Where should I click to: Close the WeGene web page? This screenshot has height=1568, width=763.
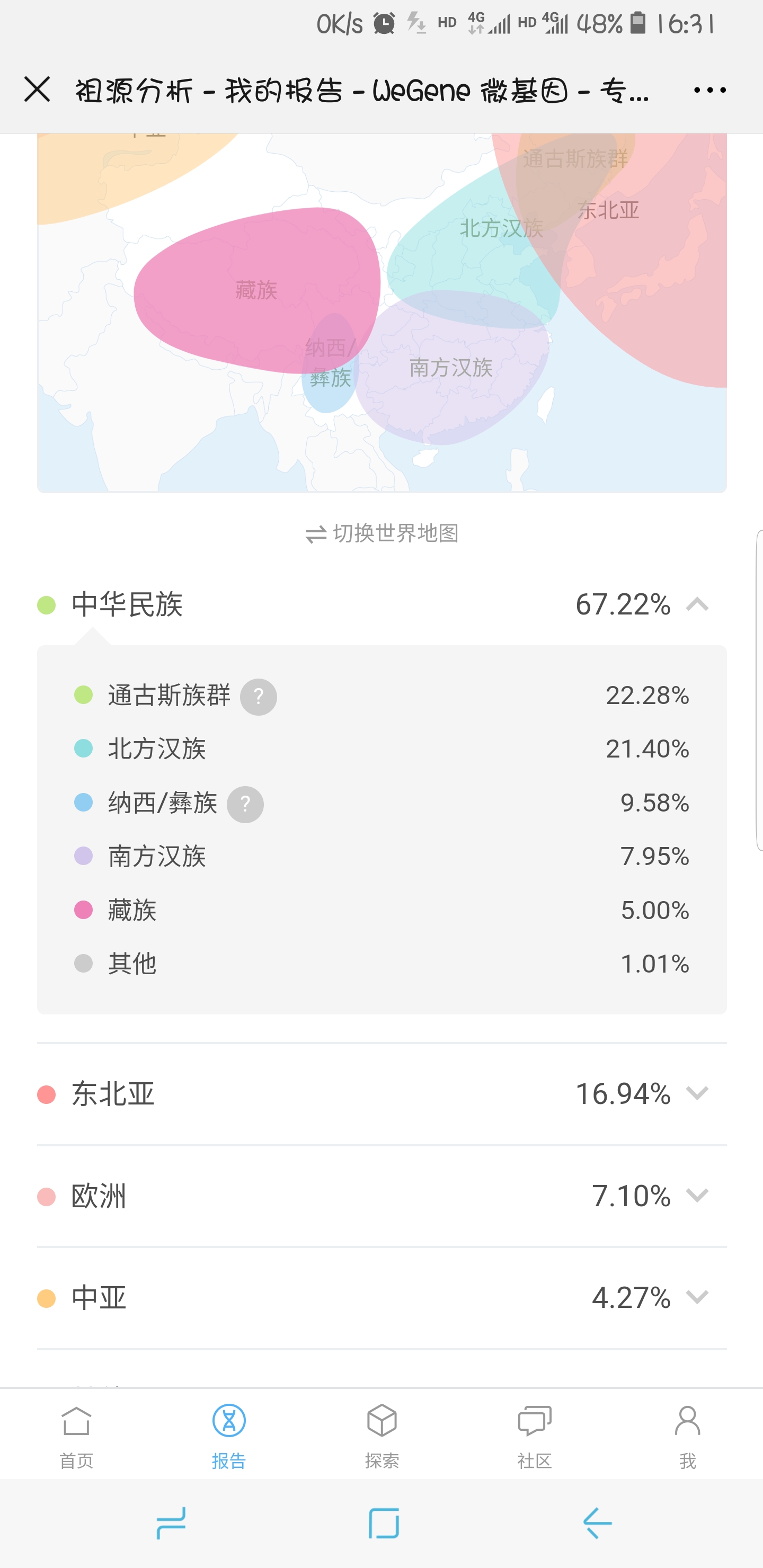[37, 90]
